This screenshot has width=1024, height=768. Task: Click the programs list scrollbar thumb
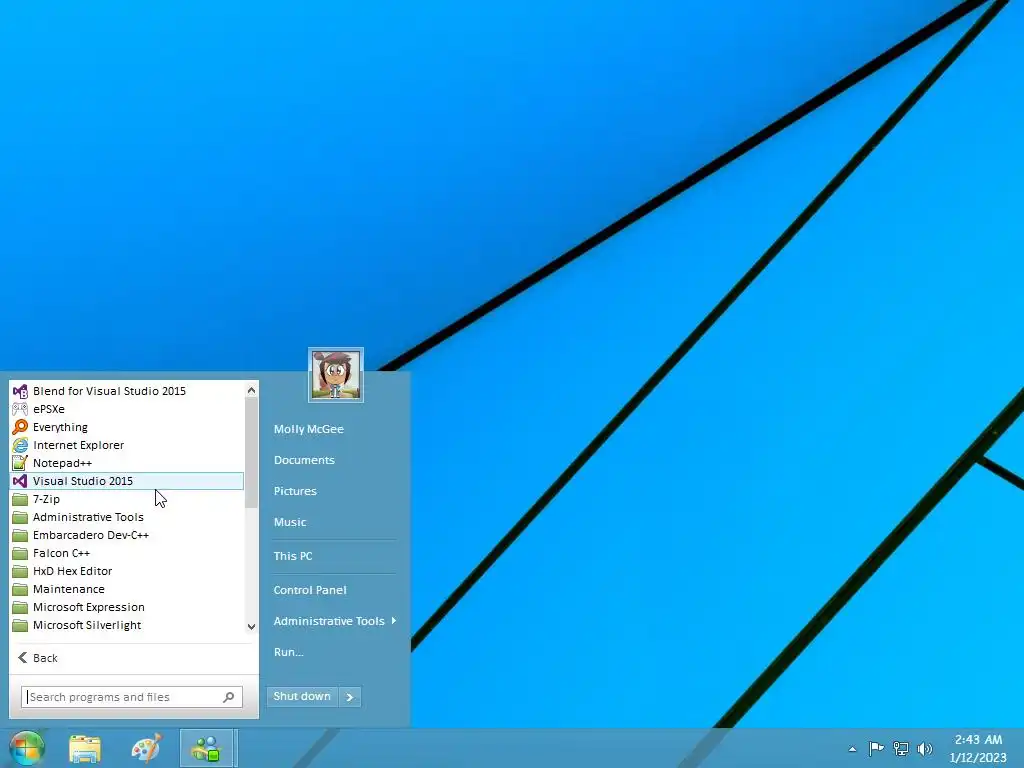click(251, 453)
